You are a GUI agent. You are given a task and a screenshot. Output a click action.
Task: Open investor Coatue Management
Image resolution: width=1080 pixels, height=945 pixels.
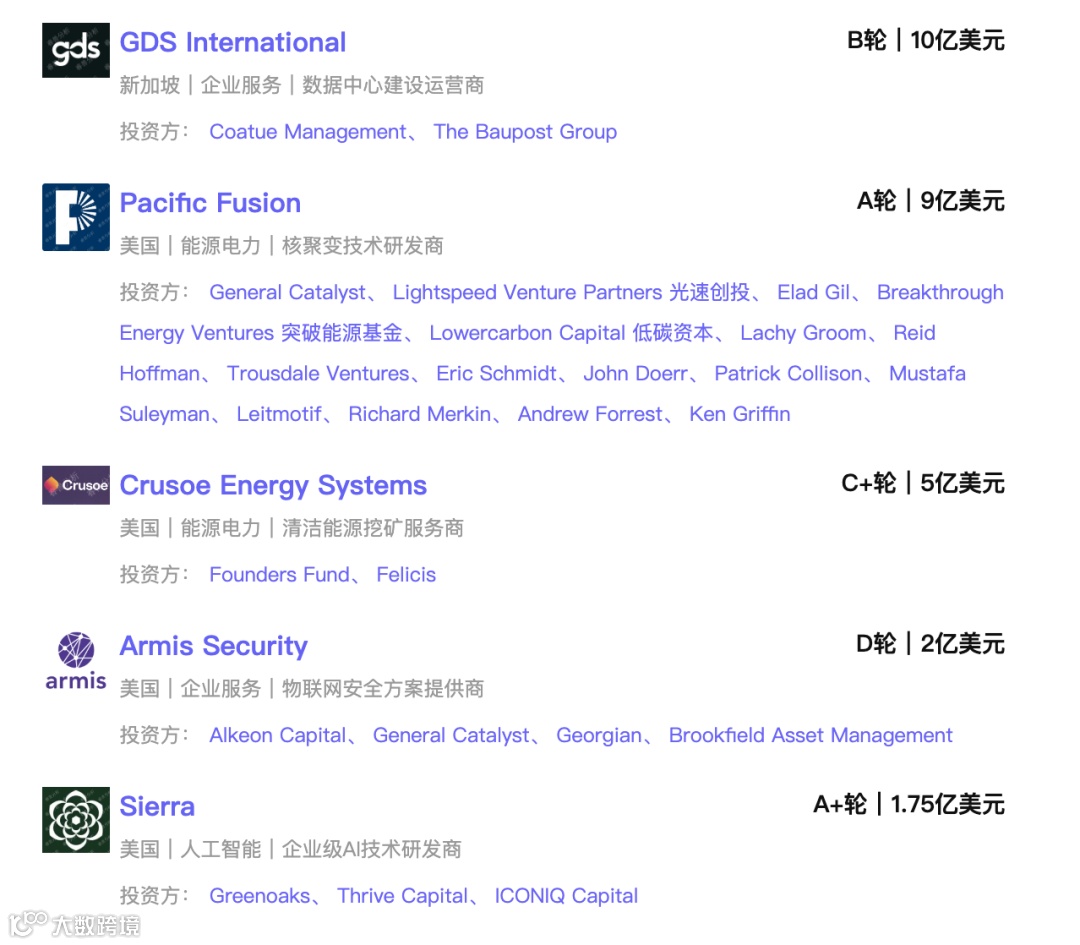pyautogui.click(x=308, y=132)
